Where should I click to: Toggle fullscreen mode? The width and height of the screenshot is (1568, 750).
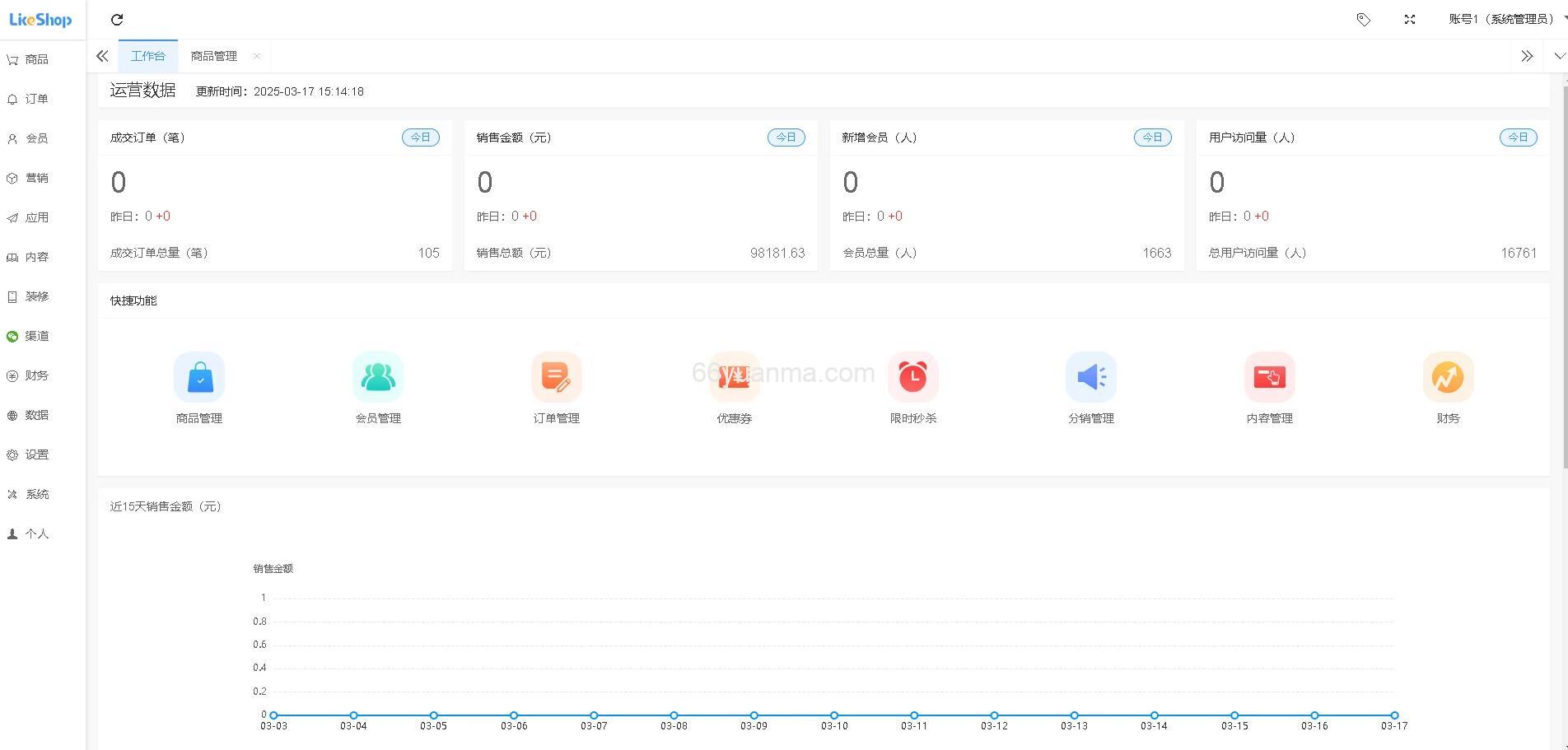point(1410,19)
